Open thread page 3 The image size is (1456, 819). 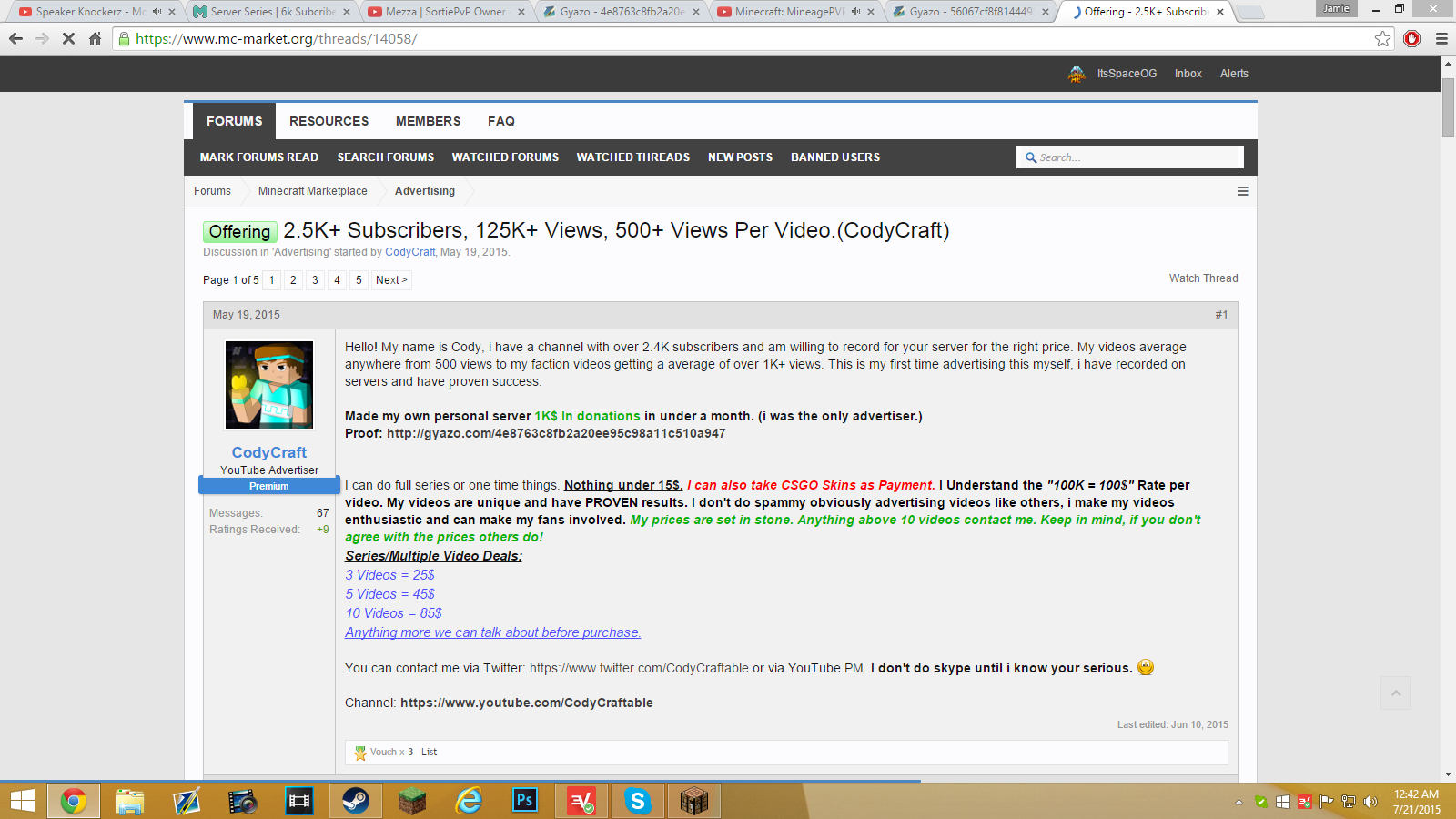(x=315, y=280)
